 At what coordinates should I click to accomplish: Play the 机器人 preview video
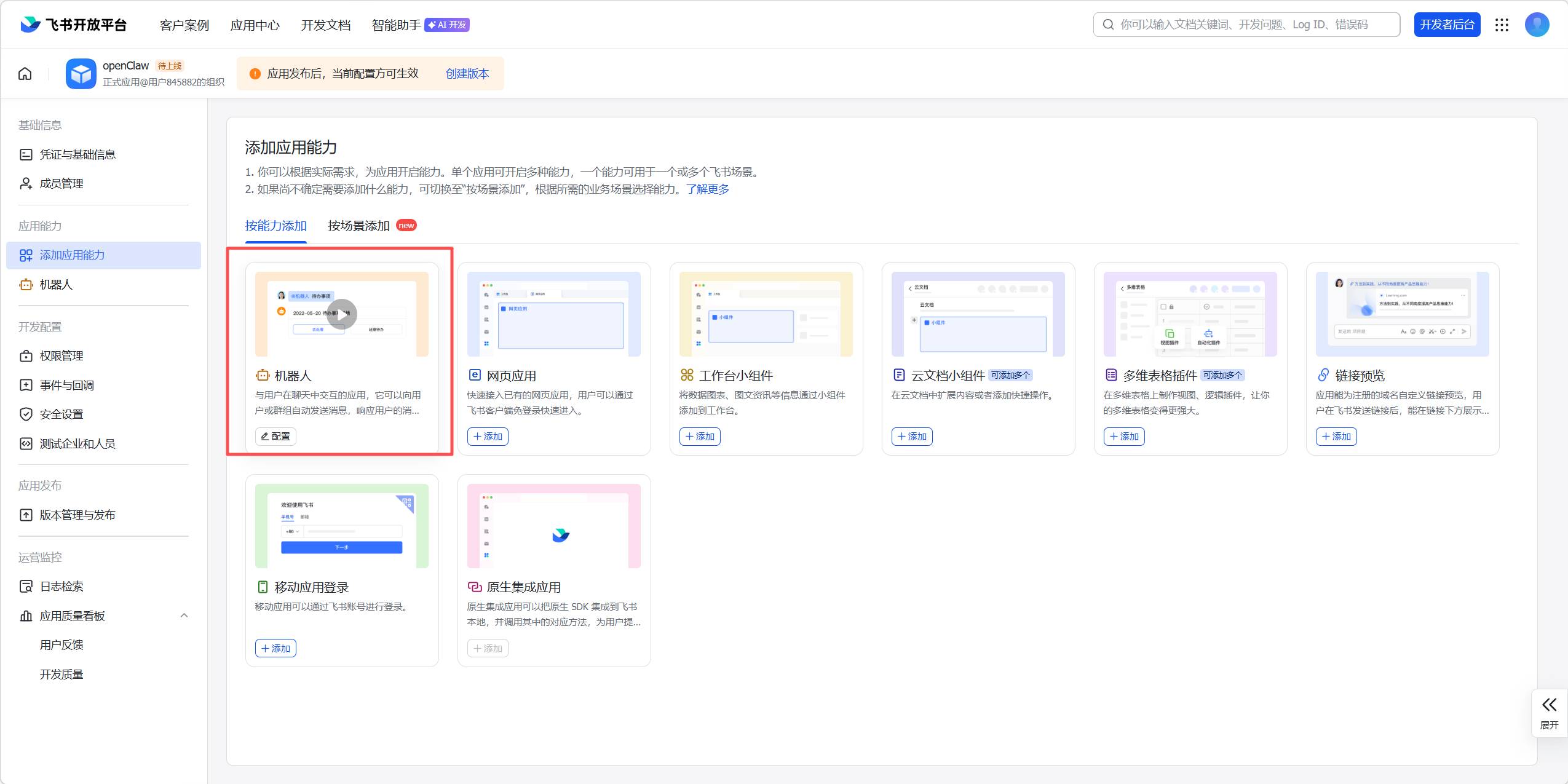[x=341, y=314]
